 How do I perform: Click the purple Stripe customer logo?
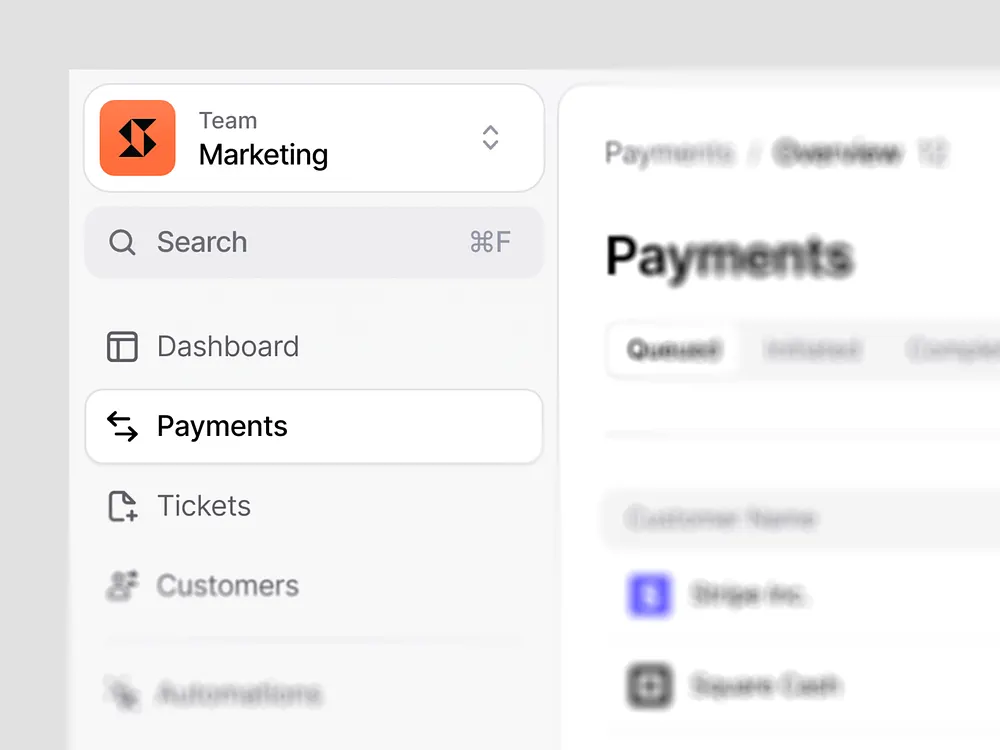649,595
